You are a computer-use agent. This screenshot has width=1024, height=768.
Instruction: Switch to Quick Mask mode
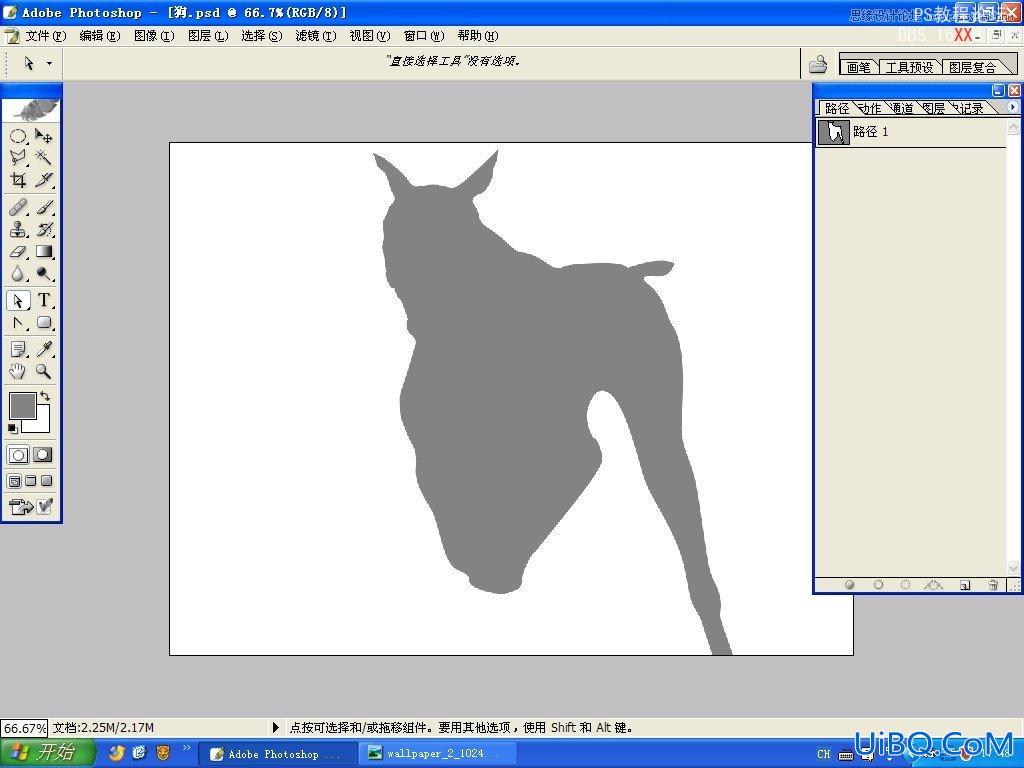[43, 455]
